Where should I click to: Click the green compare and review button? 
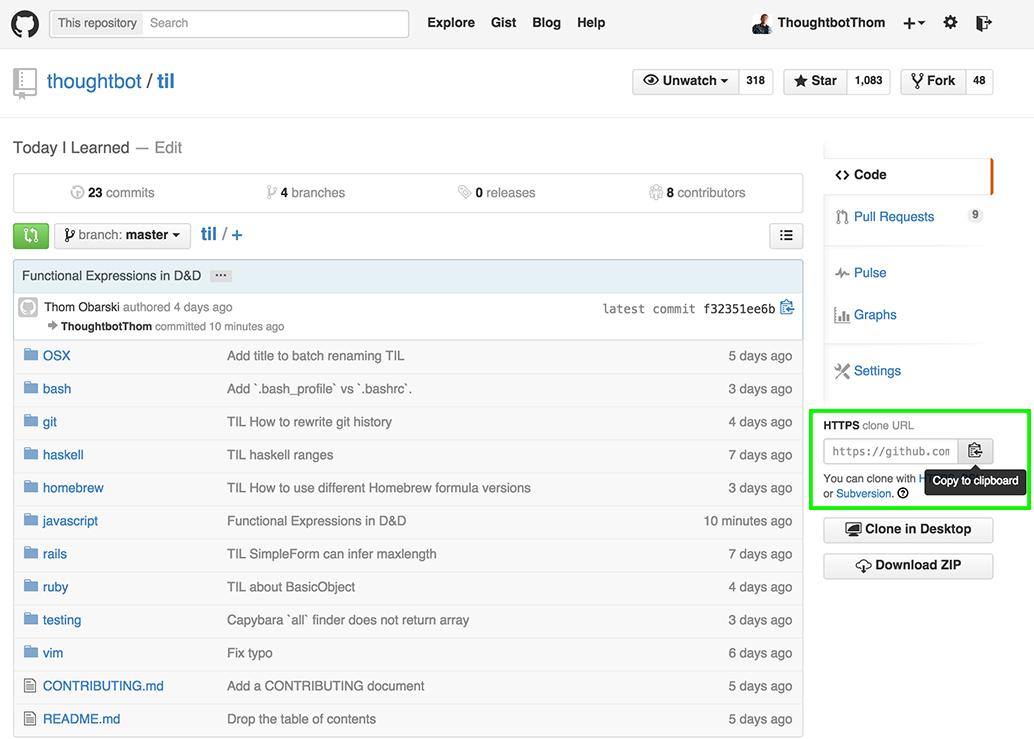click(30, 235)
